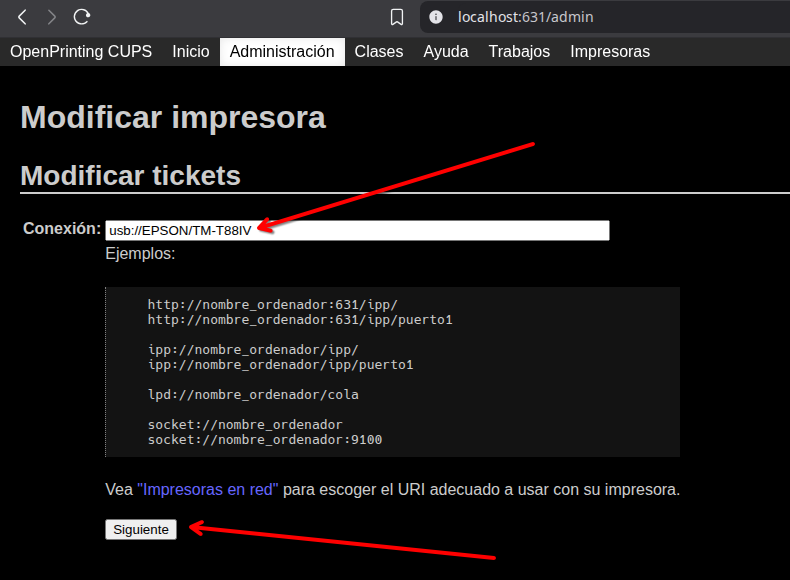The height and width of the screenshot is (580, 790).
Task: Follow the "Impresoras en red" link
Action: click(208, 490)
